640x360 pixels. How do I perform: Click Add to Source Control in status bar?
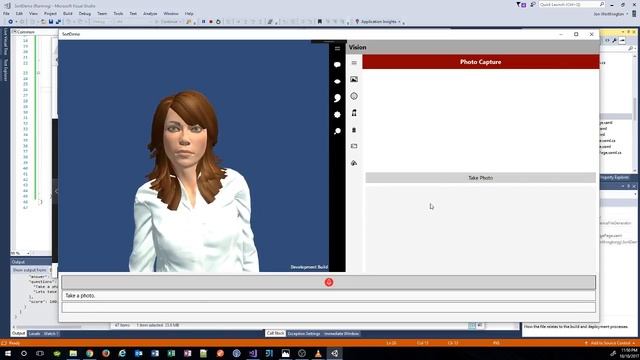tap(610, 343)
